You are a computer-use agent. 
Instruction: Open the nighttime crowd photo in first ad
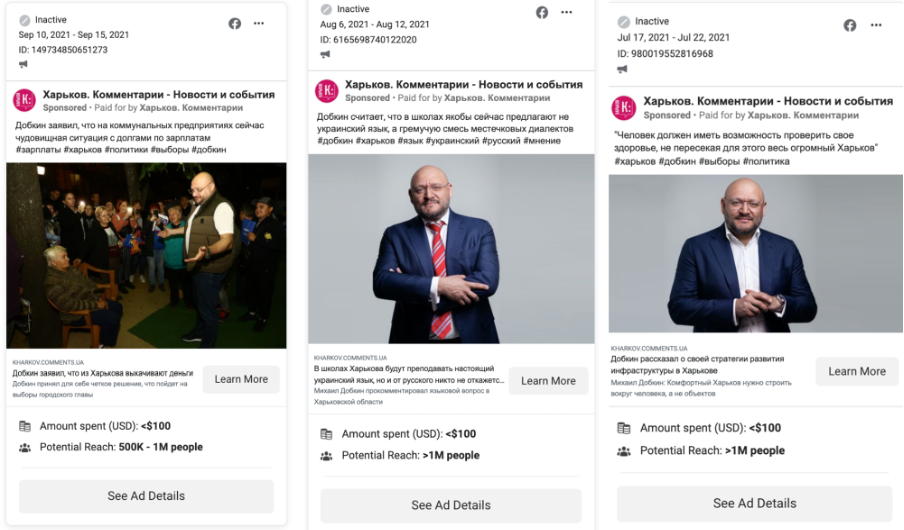(x=146, y=255)
